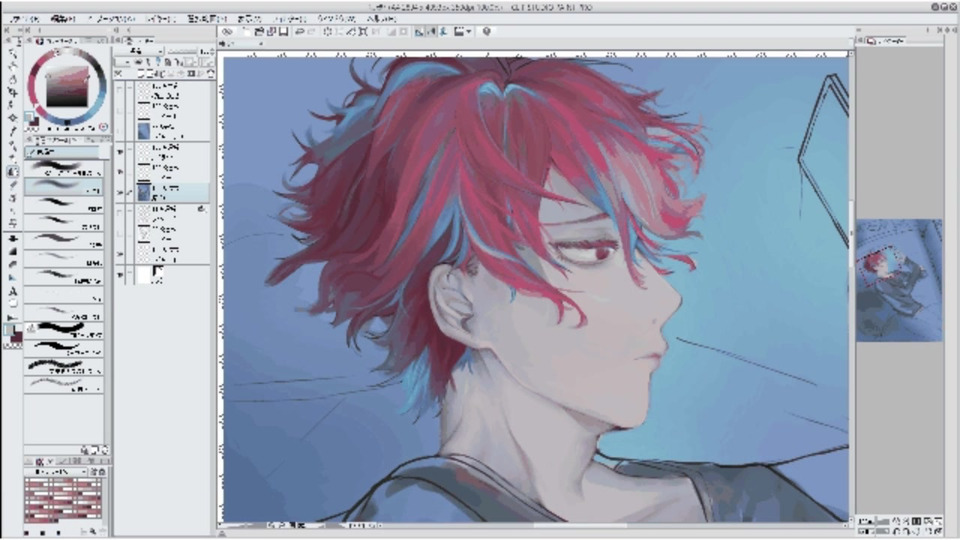Open the Layer menu
Image resolution: width=960 pixels, height=540 pixels.
(160, 19)
